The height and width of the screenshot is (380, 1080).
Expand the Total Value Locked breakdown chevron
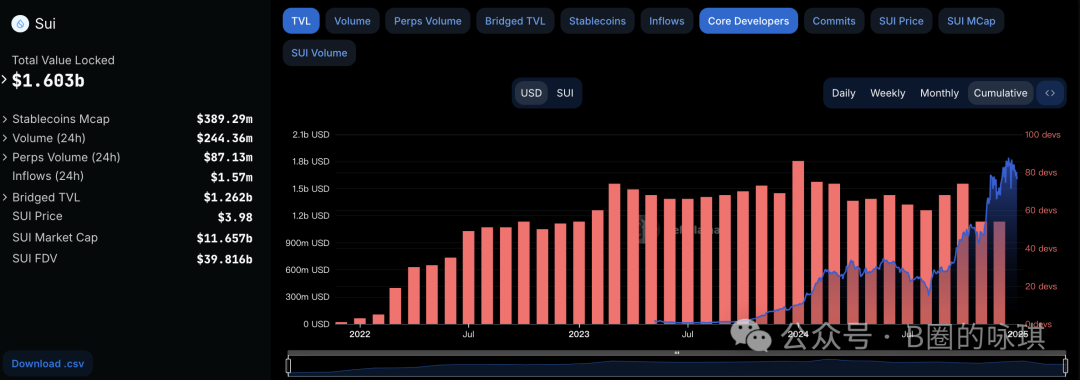point(4,79)
